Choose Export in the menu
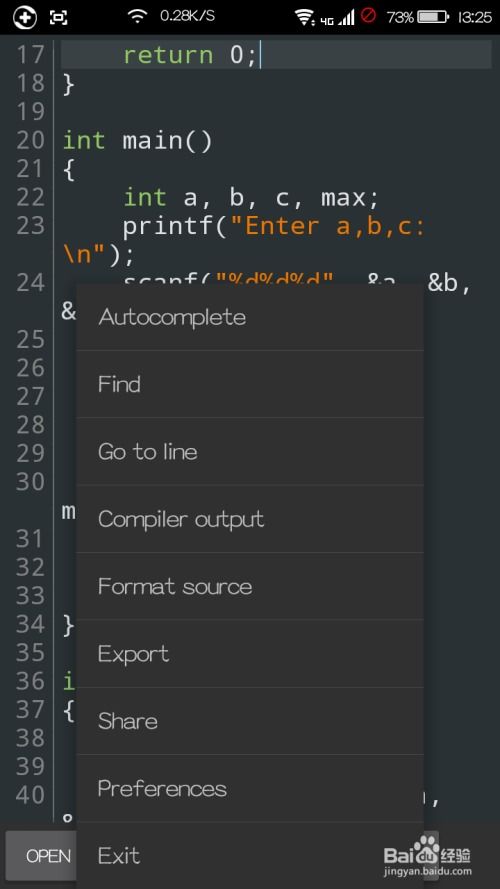Image resolution: width=500 pixels, height=889 pixels. [x=250, y=654]
